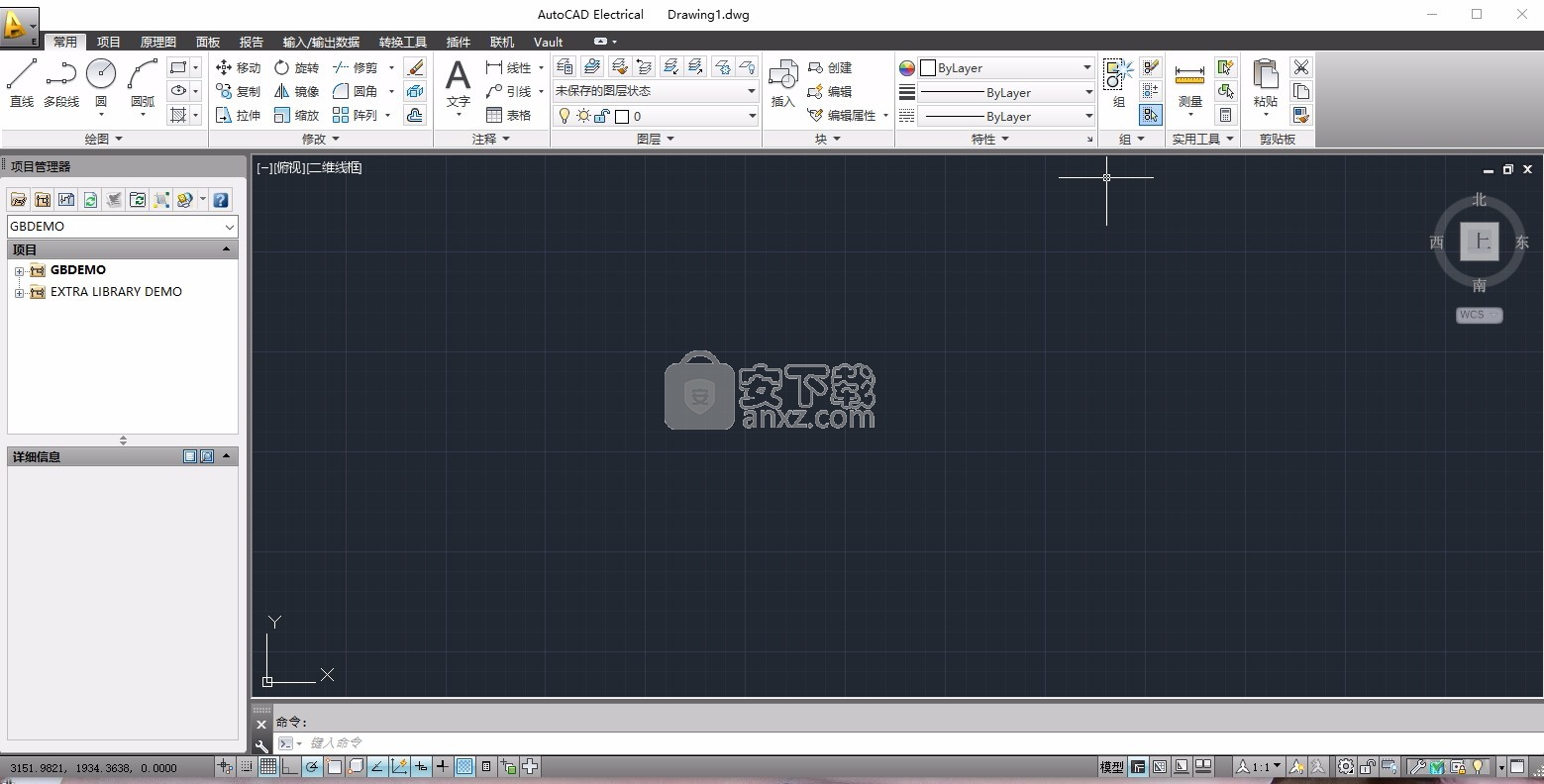1544x784 pixels.
Task: Click the Copy (复制) tool
Action: pyautogui.click(x=239, y=91)
